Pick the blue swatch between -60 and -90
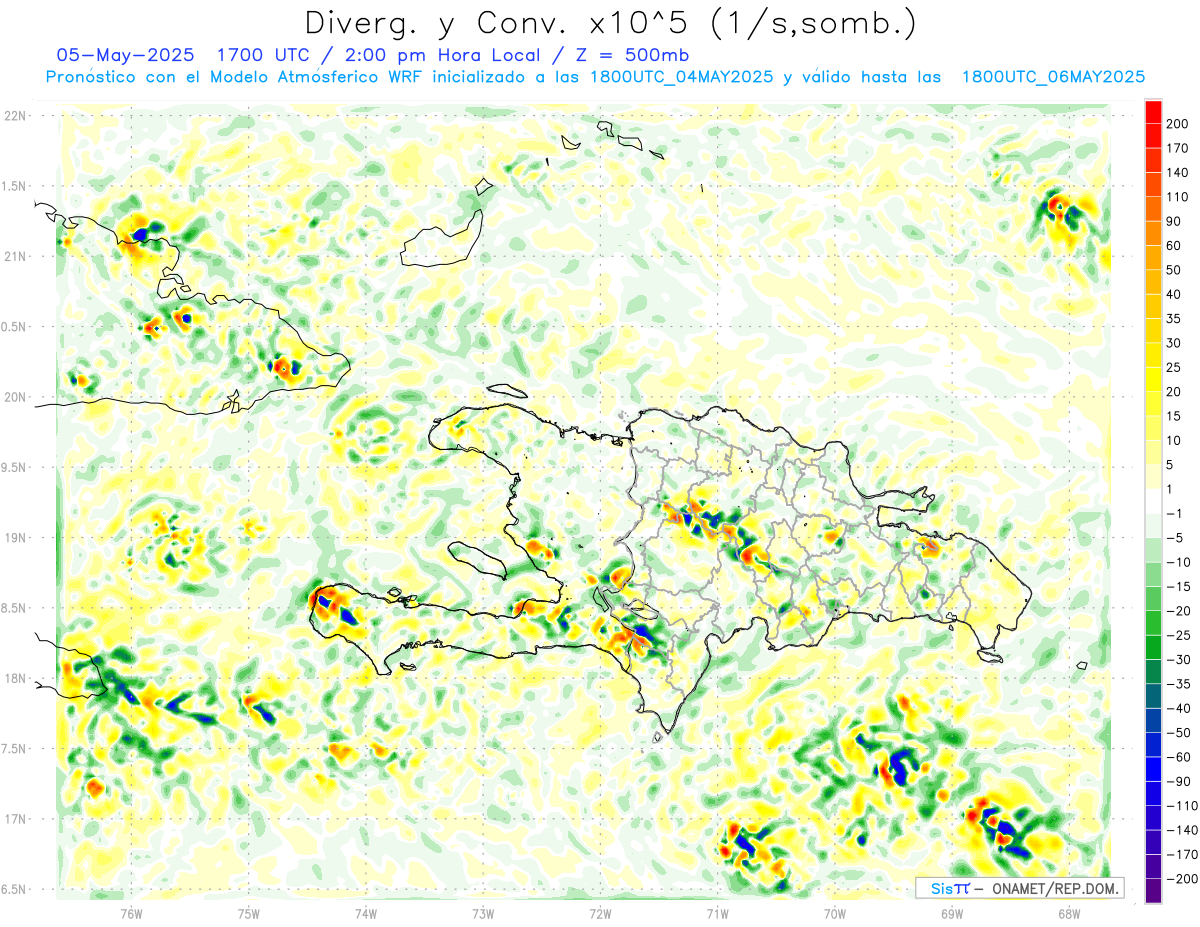 1153,769
